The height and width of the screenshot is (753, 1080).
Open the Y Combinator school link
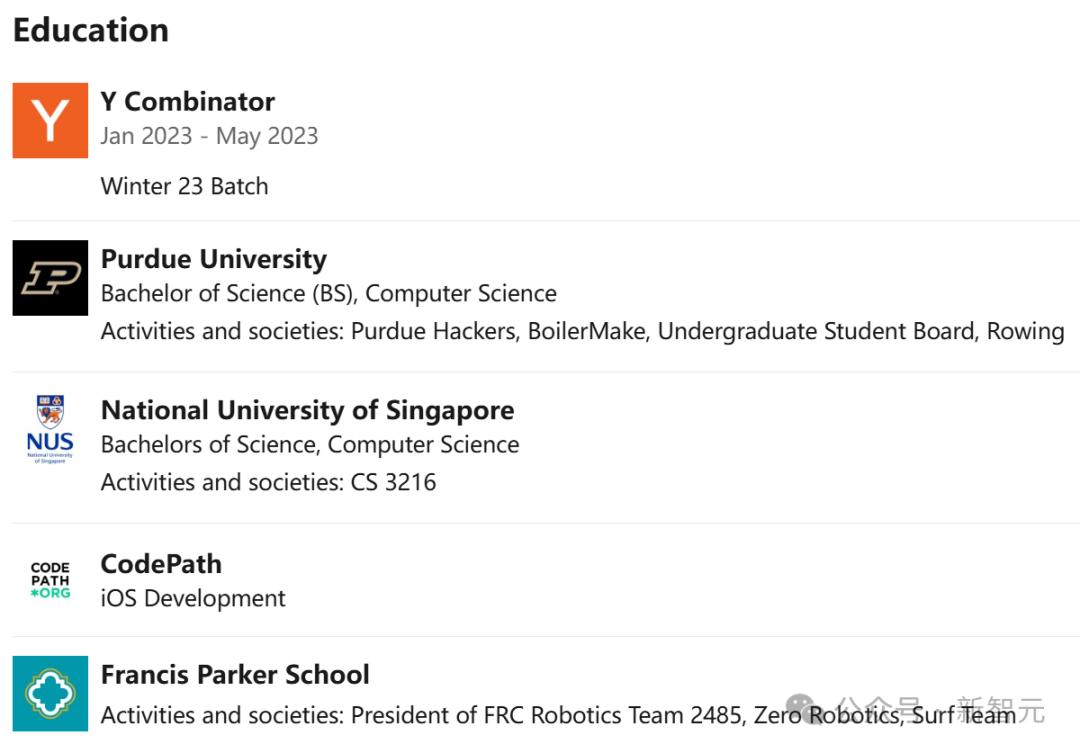pyautogui.click(x=187, y=102)
